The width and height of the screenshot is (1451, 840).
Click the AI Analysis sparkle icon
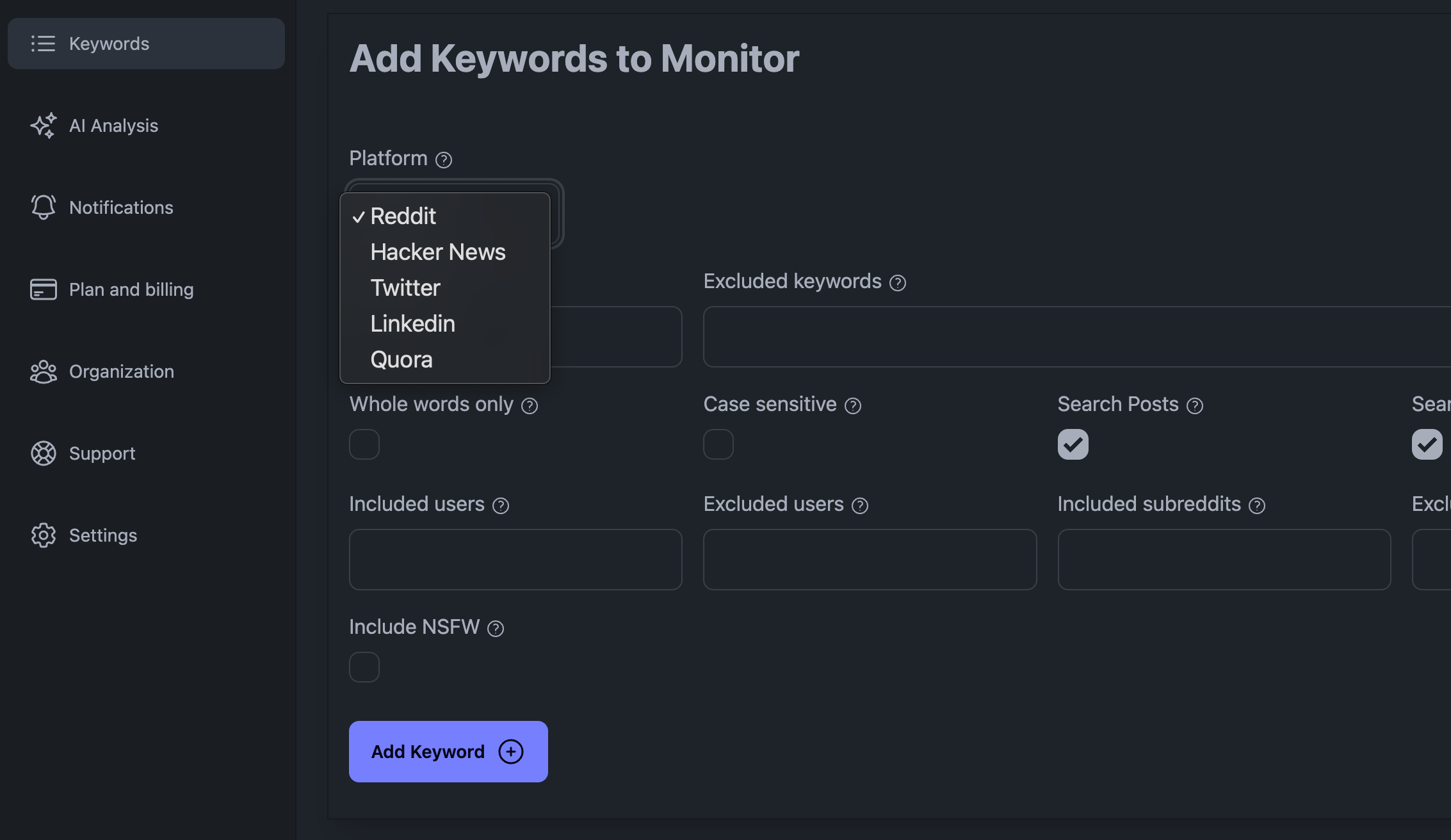click(43, 125)
